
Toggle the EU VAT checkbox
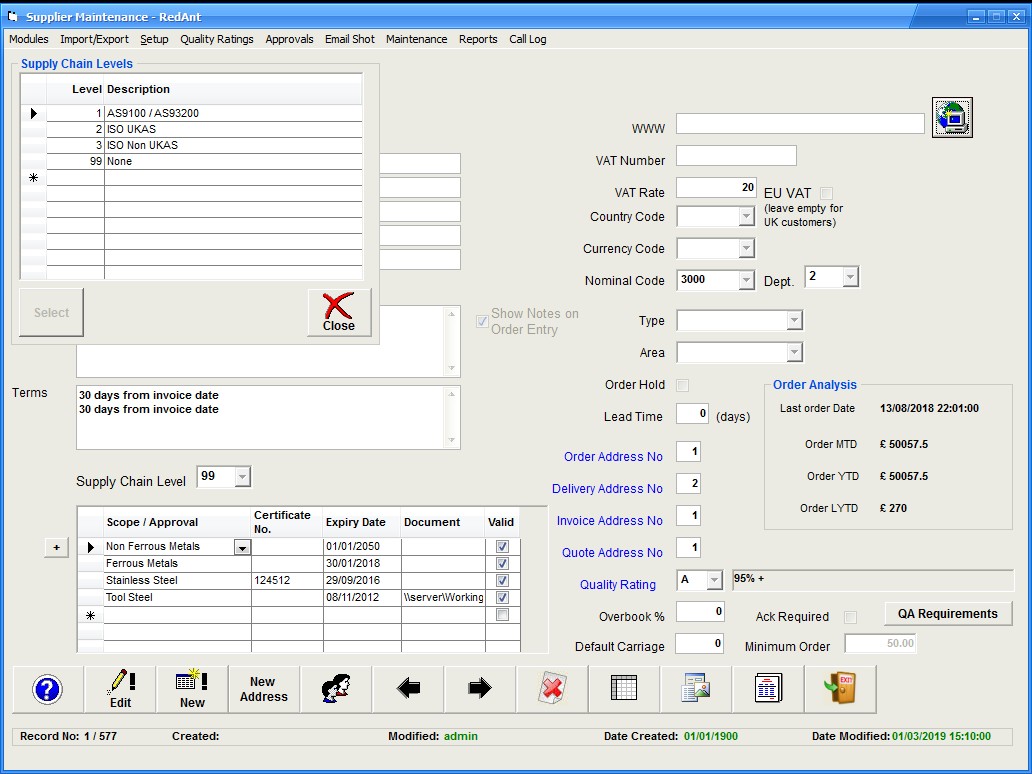pos(826,193)
